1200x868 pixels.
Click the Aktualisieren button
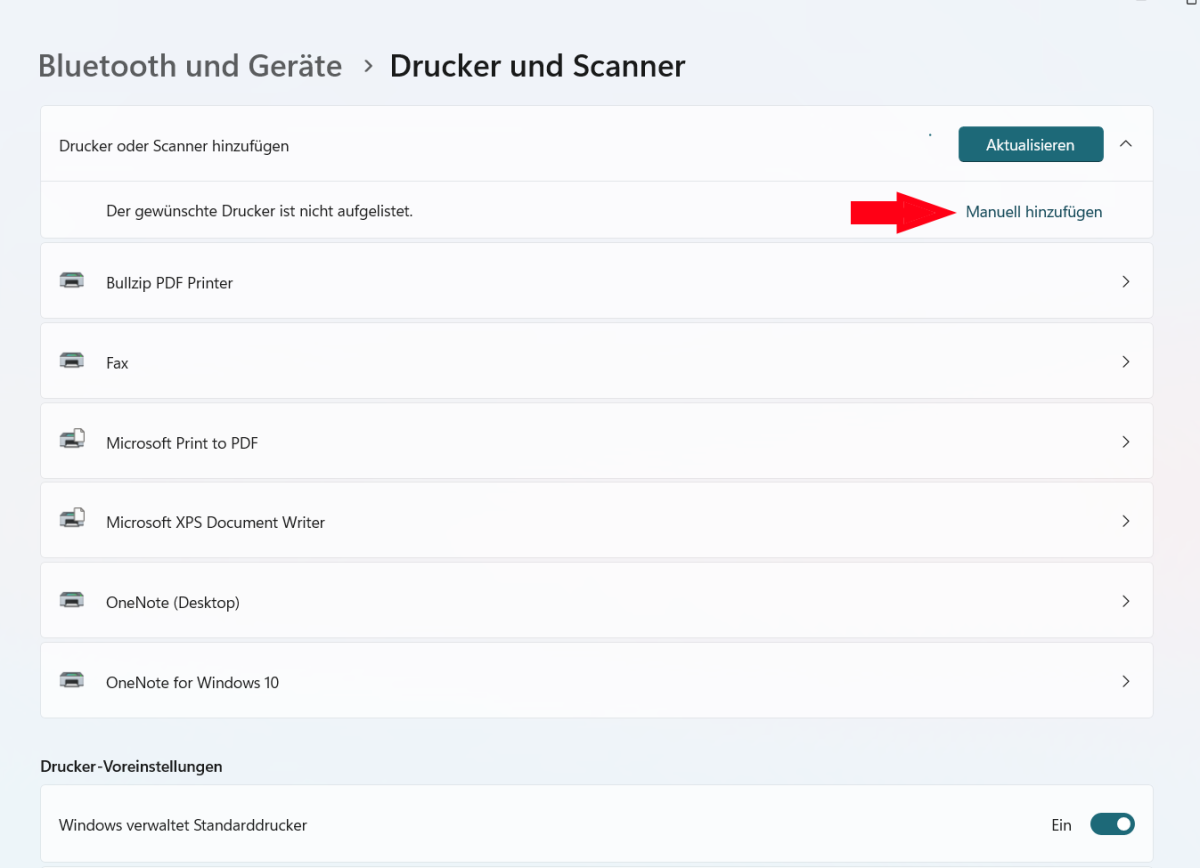[1030, 143]
